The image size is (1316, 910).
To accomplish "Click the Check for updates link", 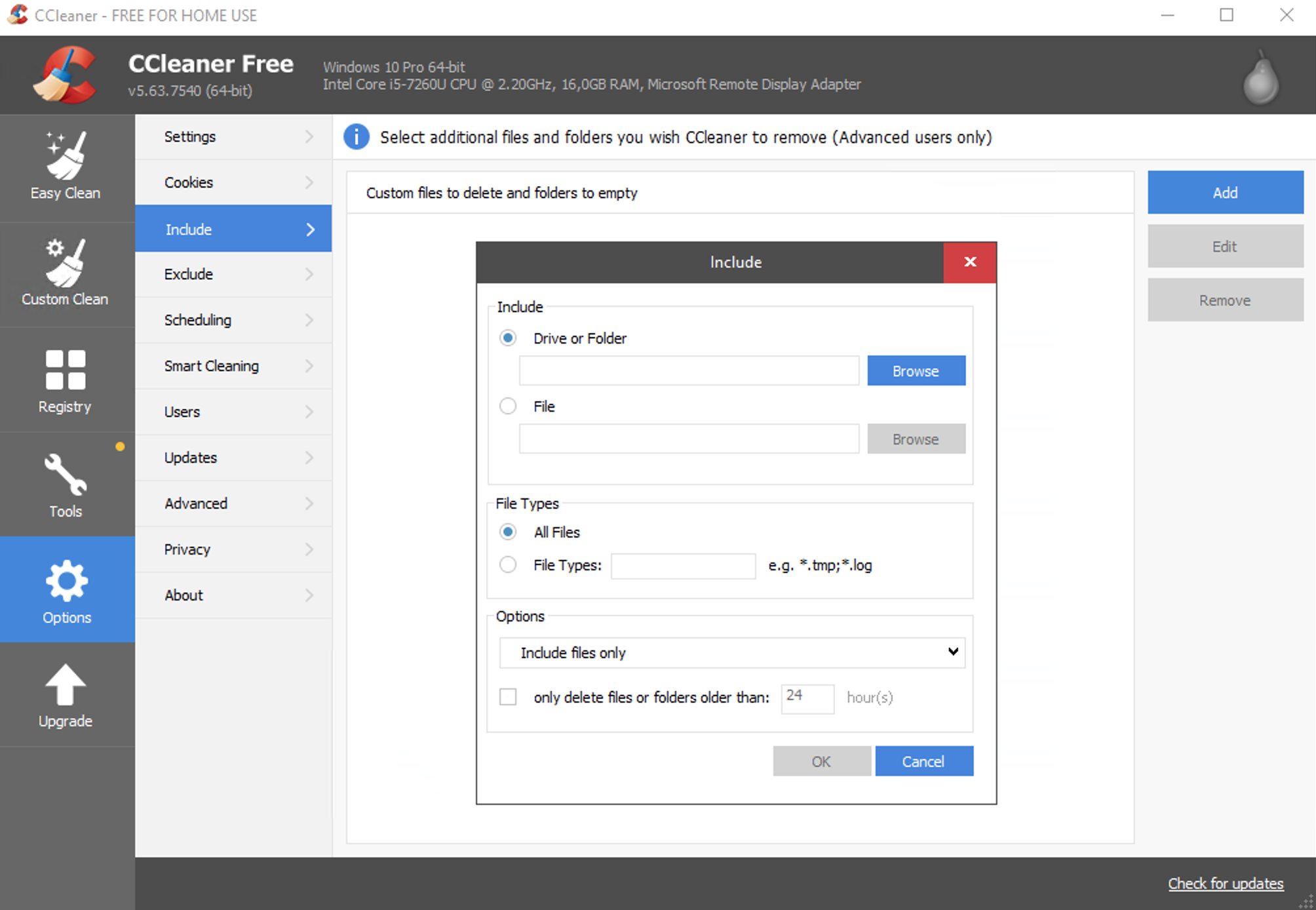I will 1225,883.
